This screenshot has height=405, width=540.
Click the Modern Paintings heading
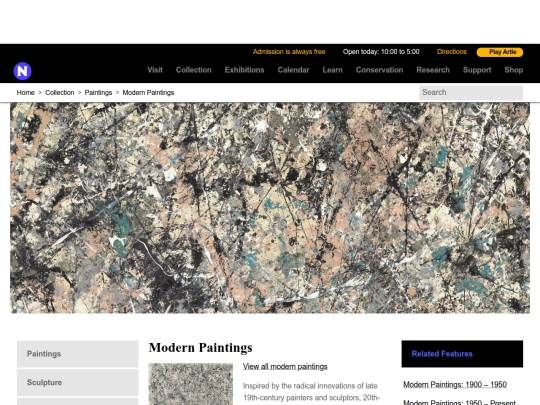200,347
